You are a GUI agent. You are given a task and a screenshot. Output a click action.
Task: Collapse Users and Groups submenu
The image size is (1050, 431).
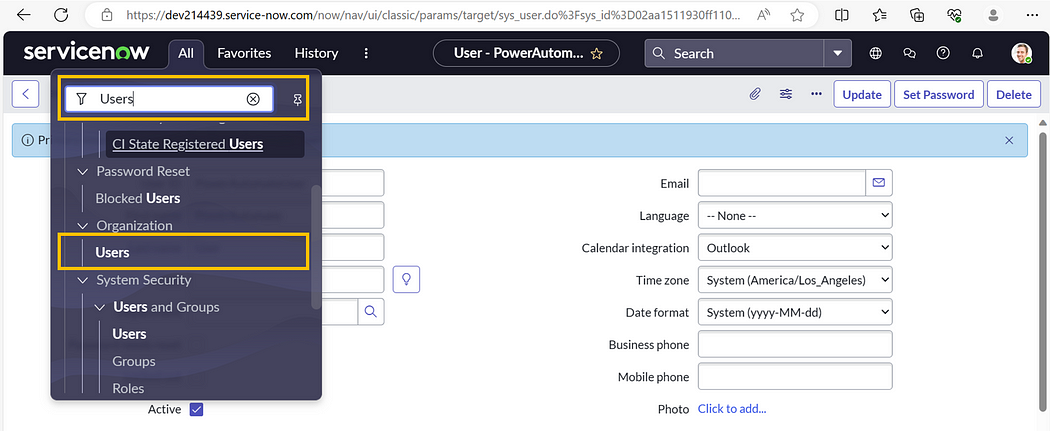point(100,308)
